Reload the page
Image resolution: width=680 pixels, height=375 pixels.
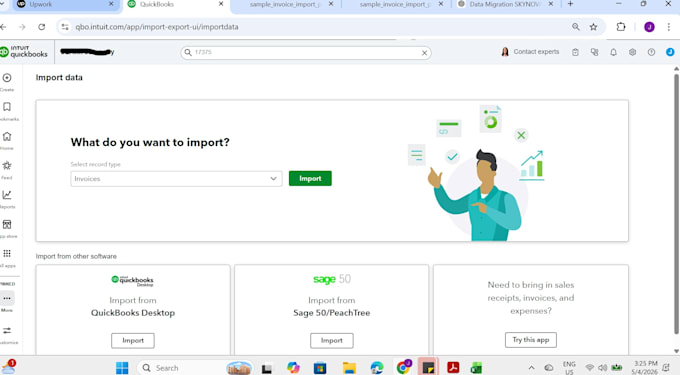[42, 27]
